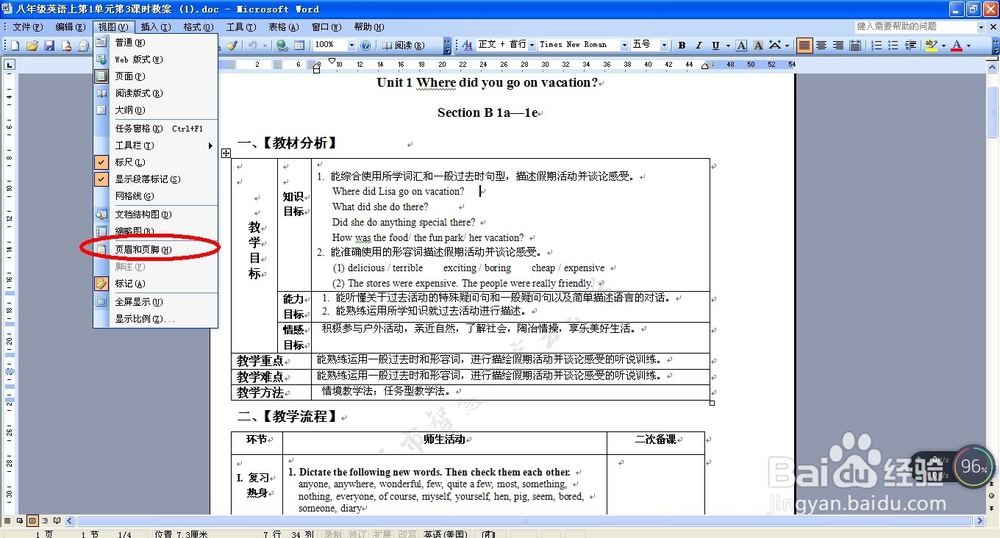This screenshot has height=538, width=1000.
Task: Open the Styles and Formatting pane icon
Action: [x=467, y=45]
